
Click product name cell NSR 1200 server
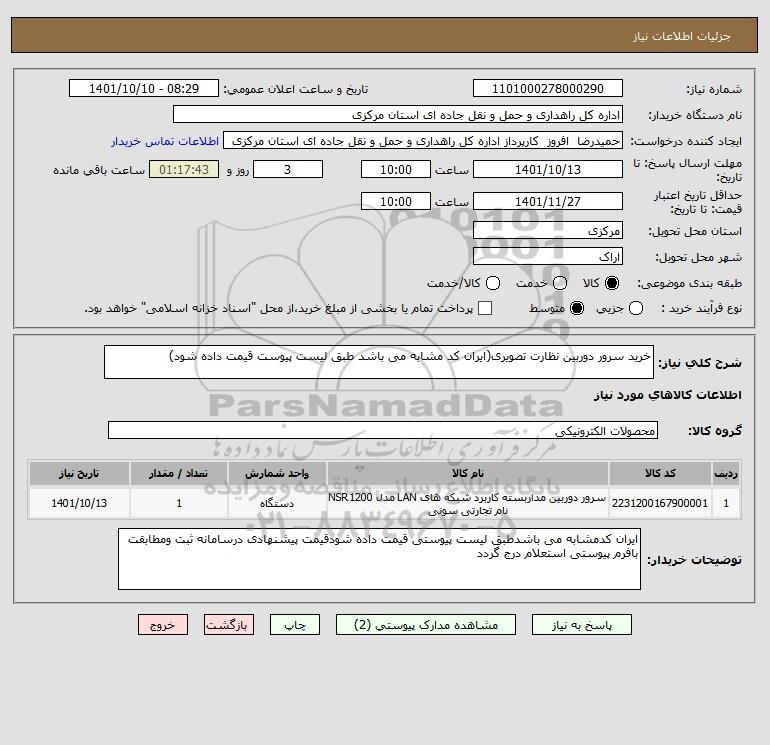(468, 503)
